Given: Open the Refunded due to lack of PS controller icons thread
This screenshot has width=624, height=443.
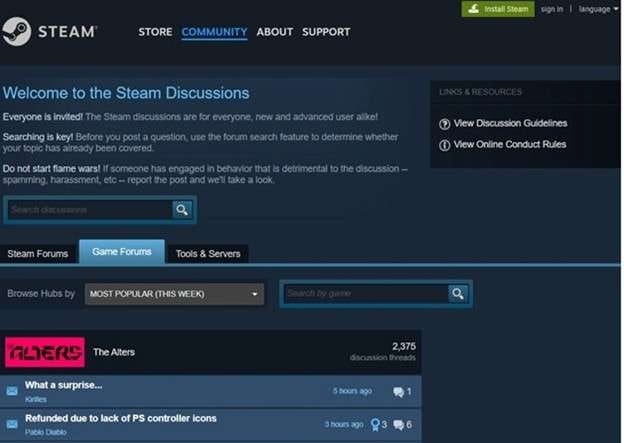Looking at the screenshot, I should tap(121, 418).
